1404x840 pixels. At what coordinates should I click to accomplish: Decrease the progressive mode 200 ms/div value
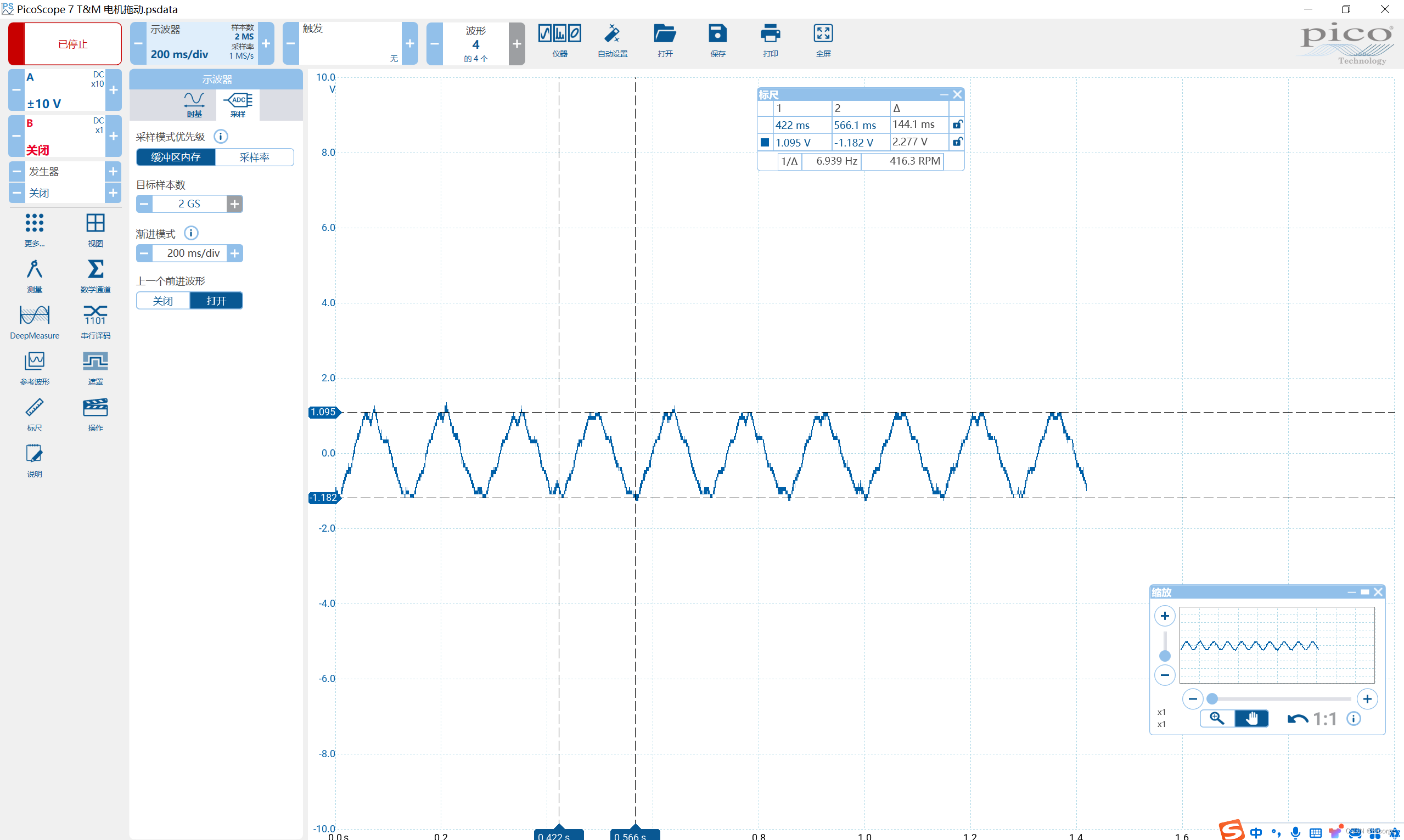pos(144,253)
